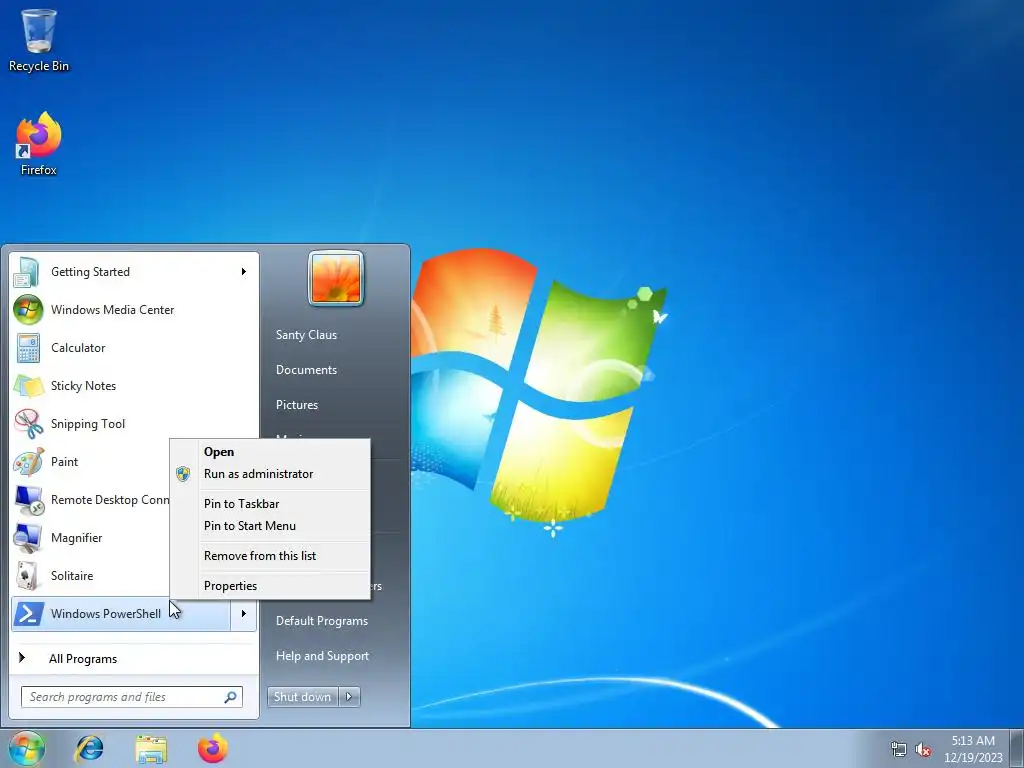Open the Santy Claus user folder
The image size is (1024, 768).
(306, 334)
